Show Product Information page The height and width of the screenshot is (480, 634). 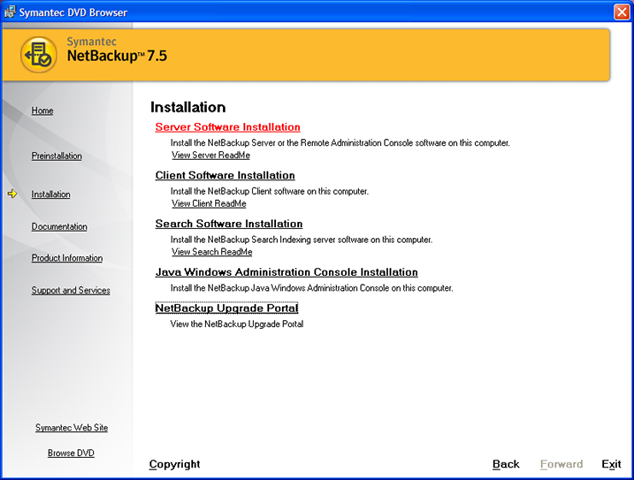coord(67,258)
